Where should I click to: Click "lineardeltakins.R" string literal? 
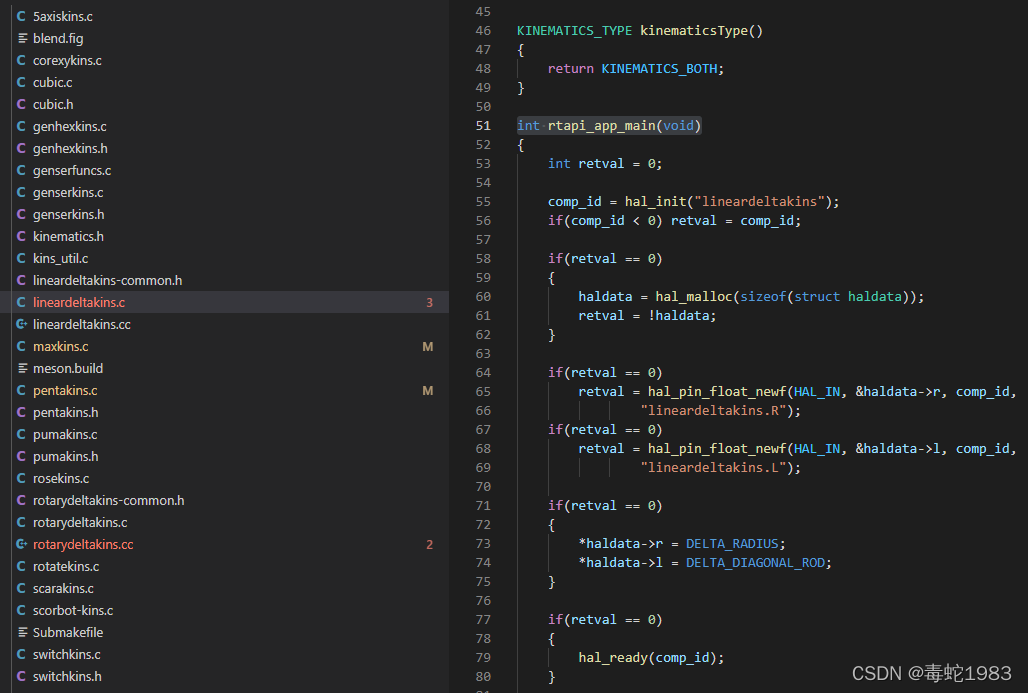click(713, 410)
